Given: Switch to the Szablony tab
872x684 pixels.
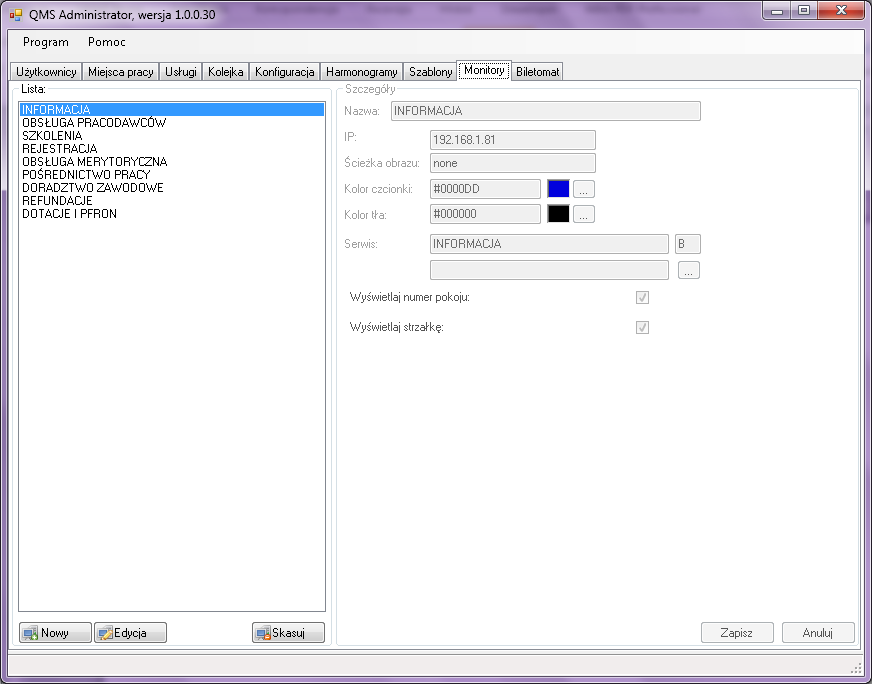Looking at the screenshot, I should click(430, 72).
